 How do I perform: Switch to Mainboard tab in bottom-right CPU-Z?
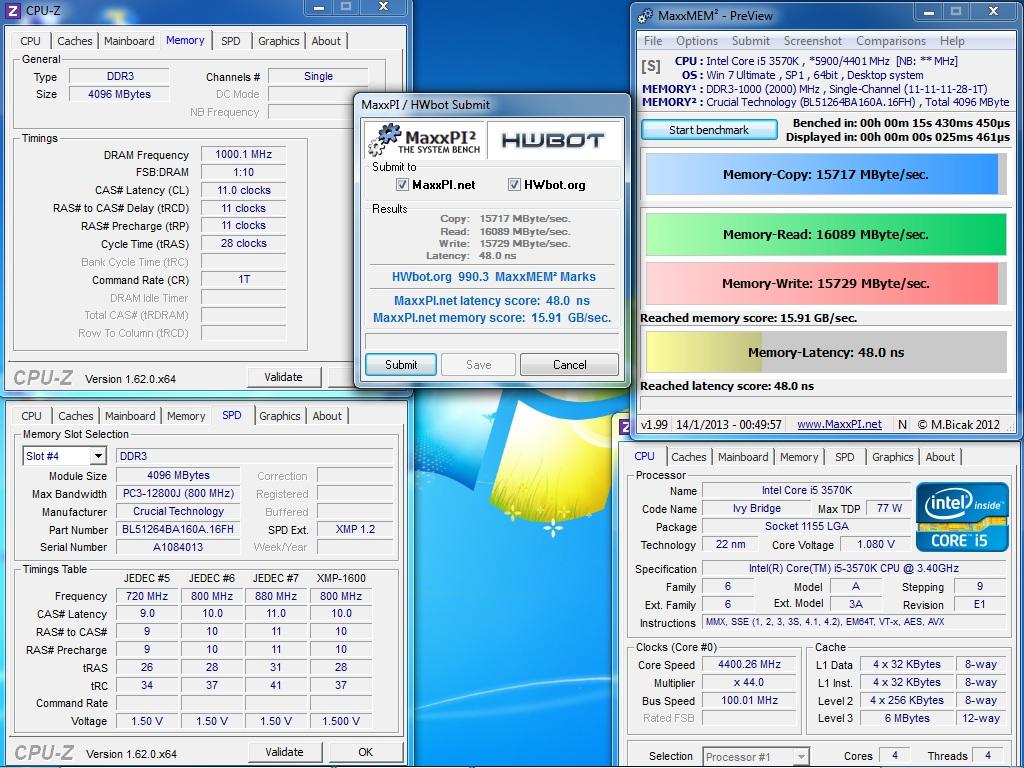point(743,457)
